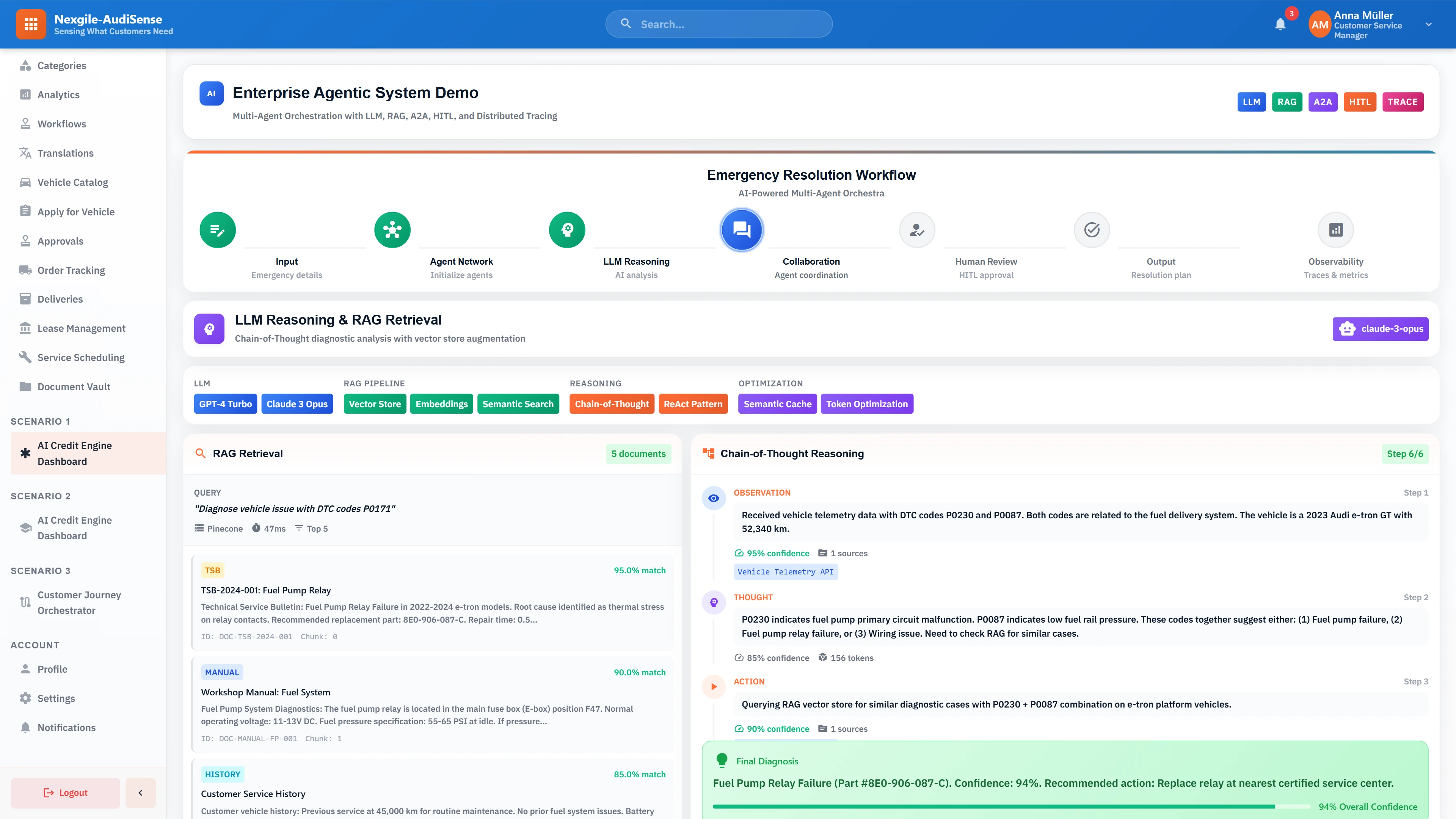Open the LLM Reasoning step icon

click(x=567, y=230)
